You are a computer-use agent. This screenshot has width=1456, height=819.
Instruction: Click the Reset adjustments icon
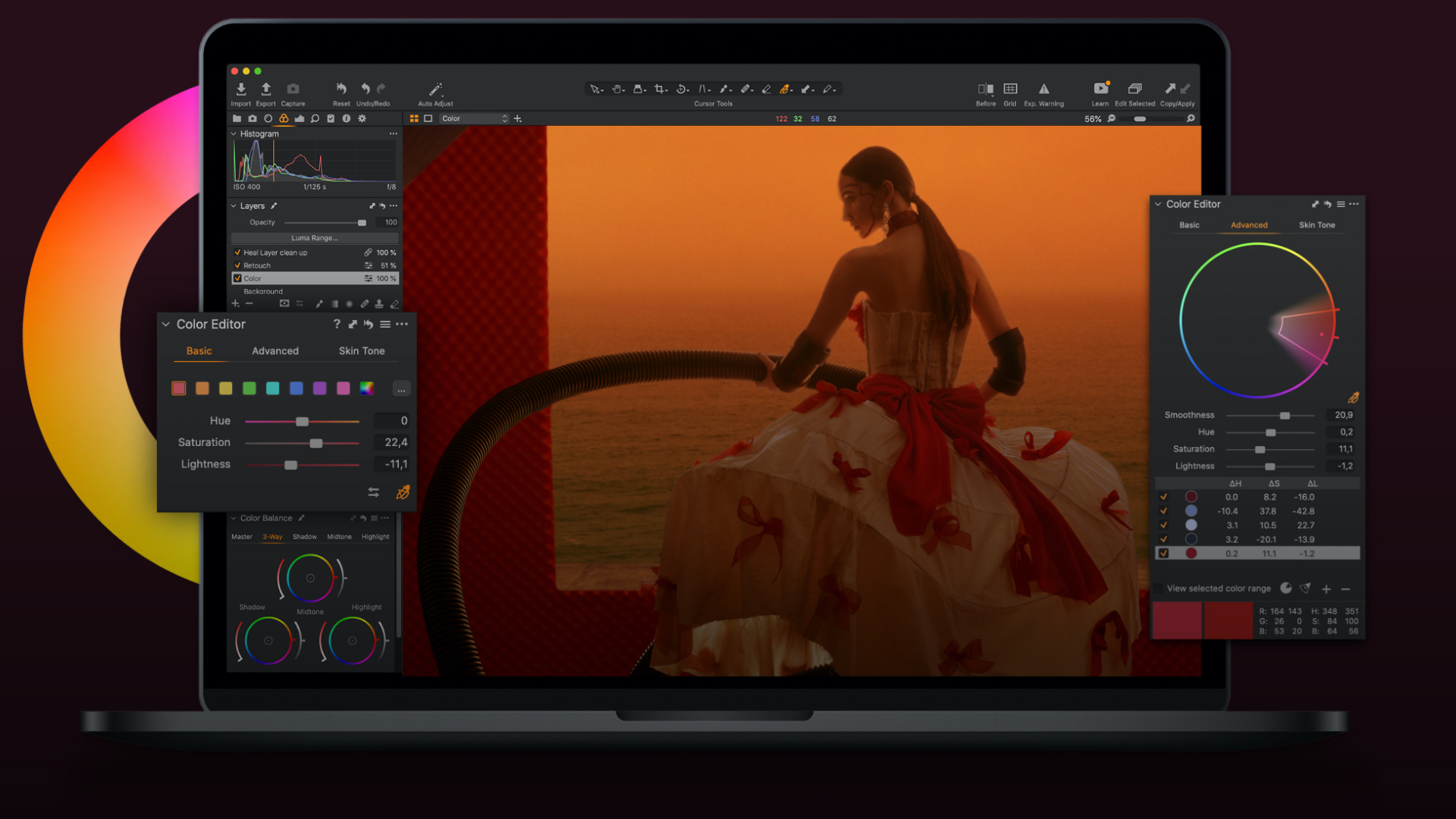tap(341, 89)
